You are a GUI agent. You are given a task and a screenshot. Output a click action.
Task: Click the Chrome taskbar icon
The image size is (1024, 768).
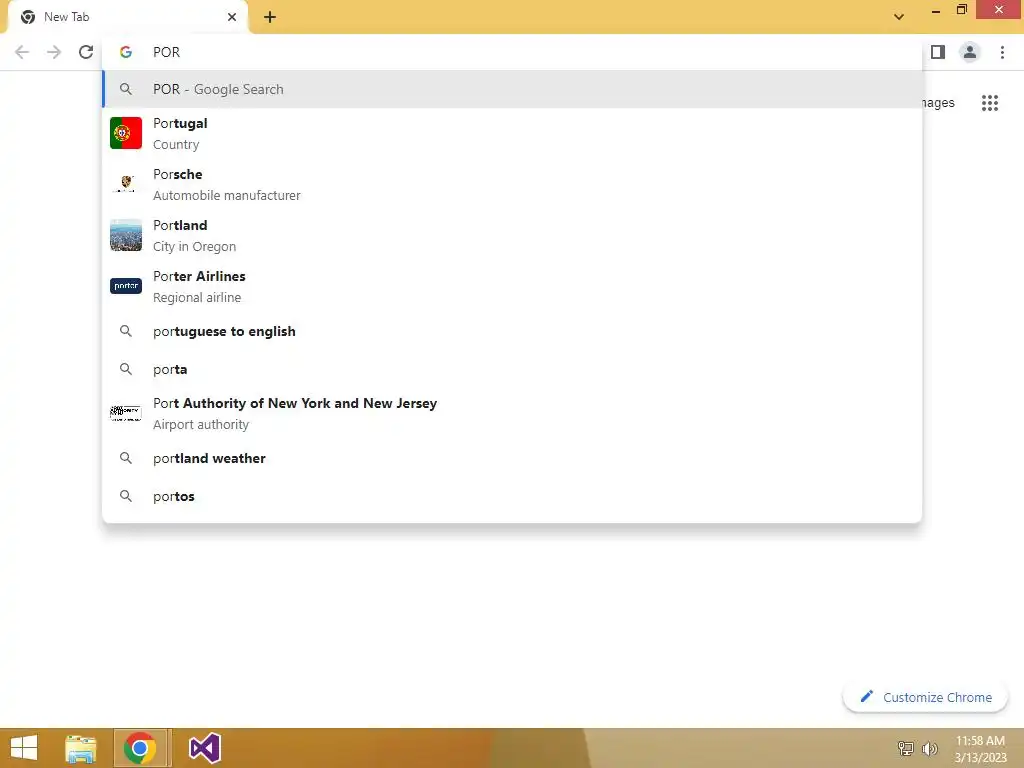point(139,748)
